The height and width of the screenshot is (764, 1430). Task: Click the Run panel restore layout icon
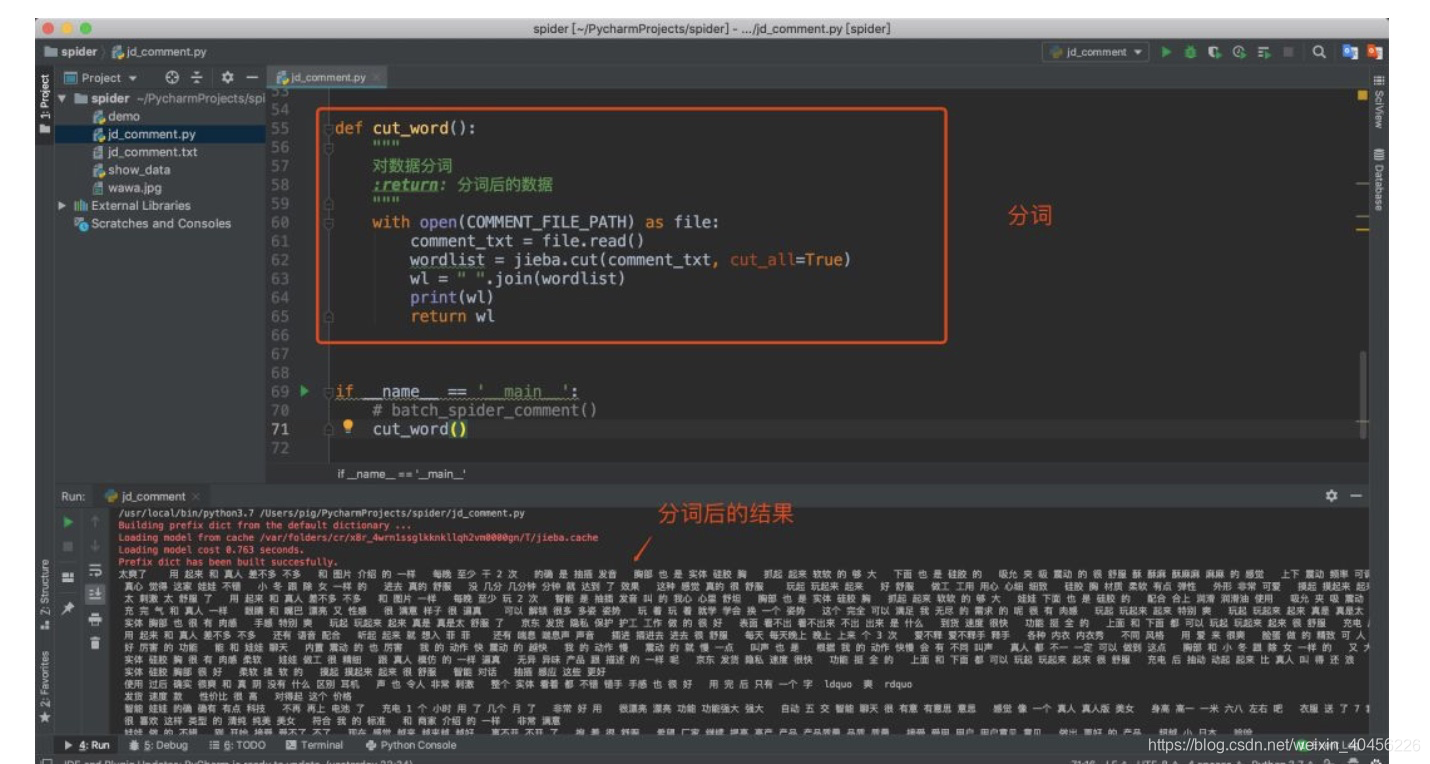pyautogui.click(x=68, y=577)
